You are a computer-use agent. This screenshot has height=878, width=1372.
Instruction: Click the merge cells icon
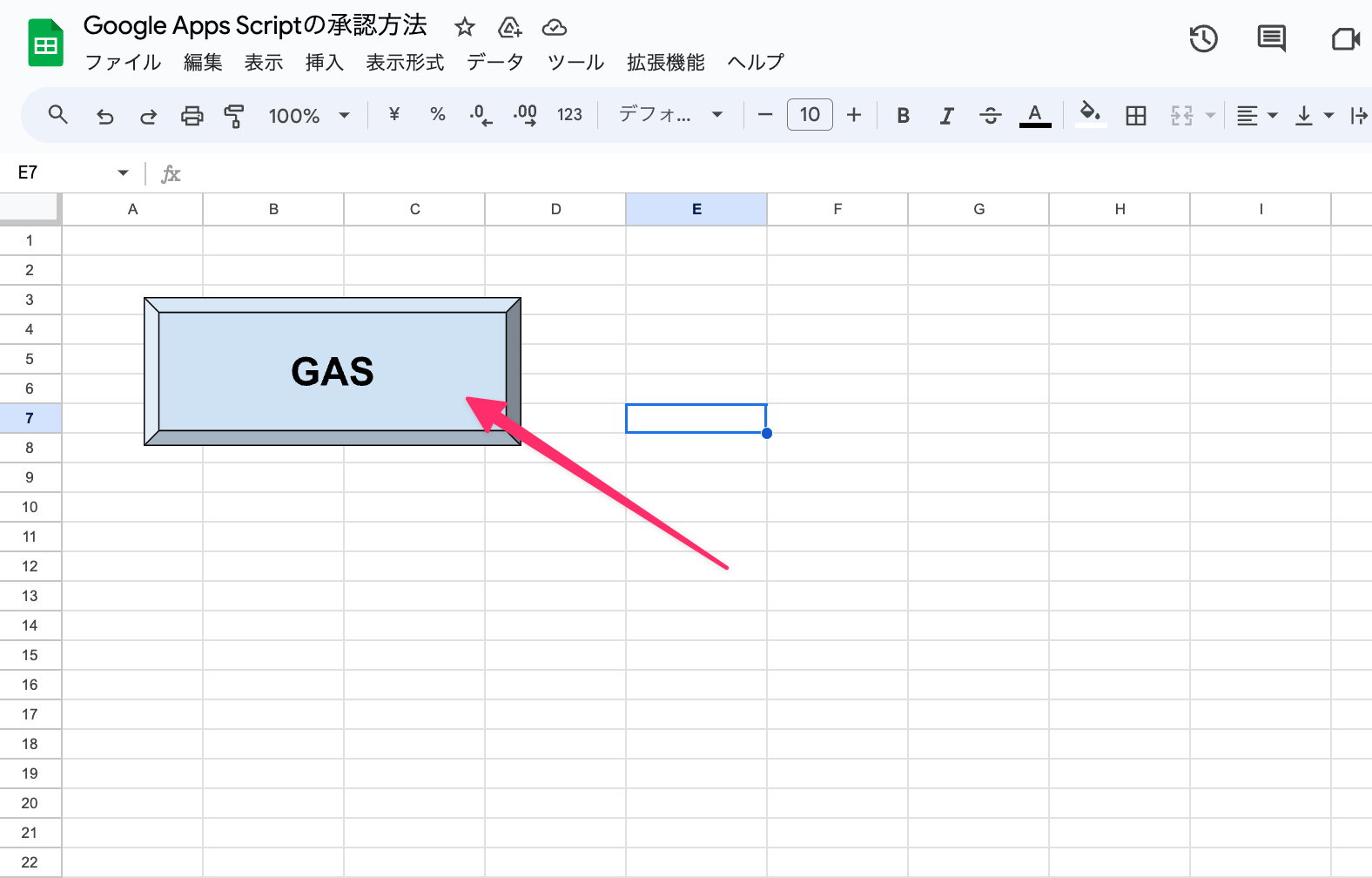(x=1181, y=115)
